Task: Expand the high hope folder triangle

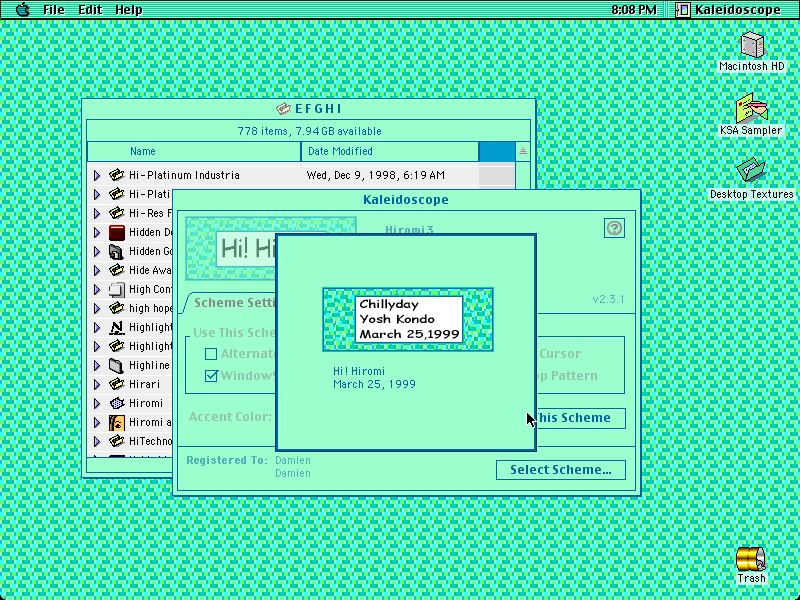Action: [x=97, y=309]
